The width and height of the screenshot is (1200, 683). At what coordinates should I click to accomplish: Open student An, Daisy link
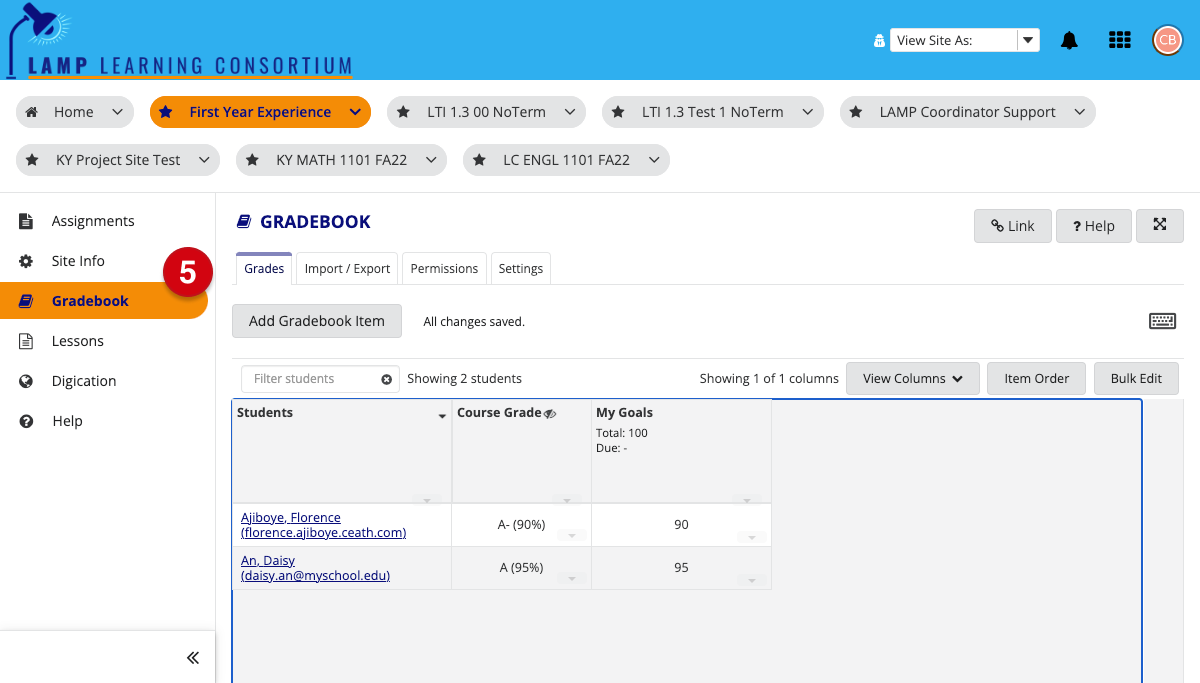tap(315, 568)
